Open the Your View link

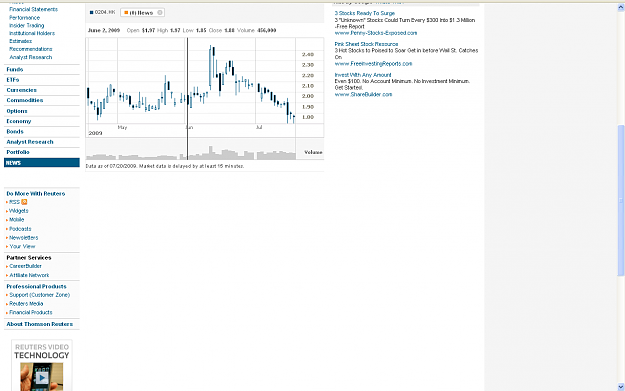[x=22, y=246]
